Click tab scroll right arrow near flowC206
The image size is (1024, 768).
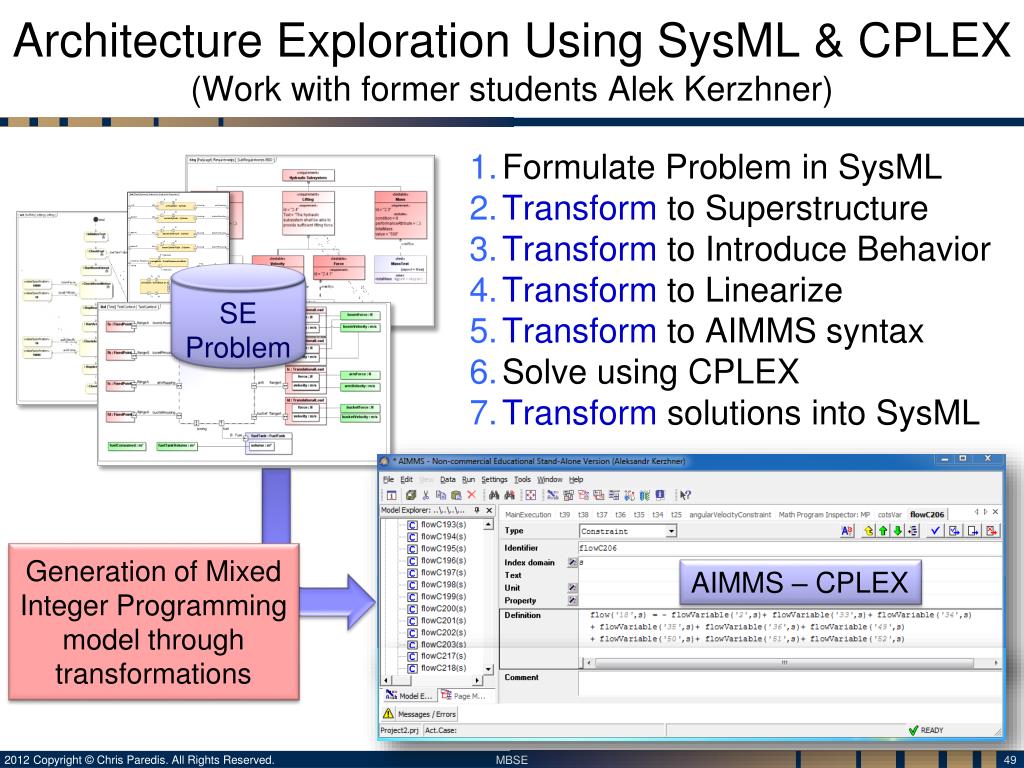coord(985,511)
